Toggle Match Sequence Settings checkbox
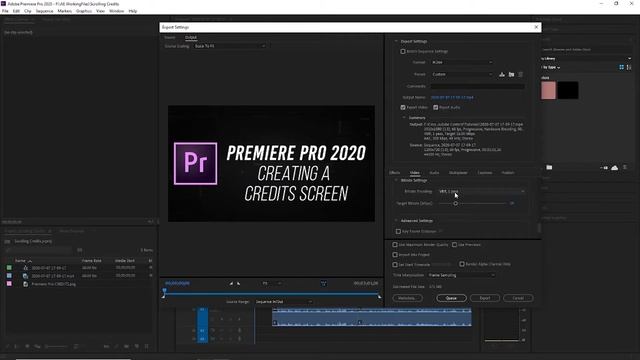The image size is (640, 360). tap(403, 51)
